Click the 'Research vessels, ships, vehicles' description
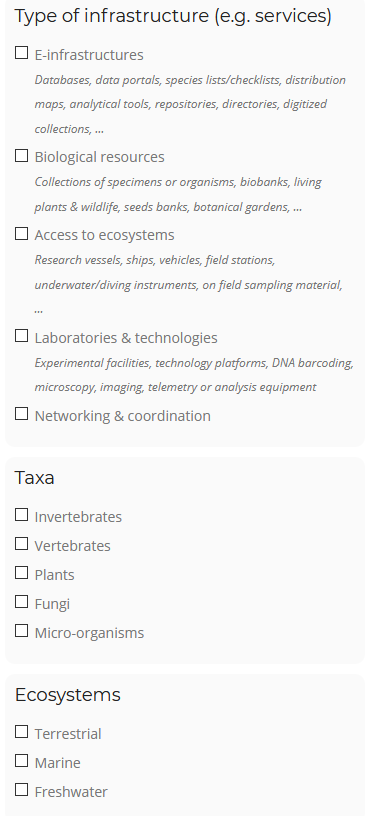Screen dimensions: 379x816 click(x=188, y=285)
